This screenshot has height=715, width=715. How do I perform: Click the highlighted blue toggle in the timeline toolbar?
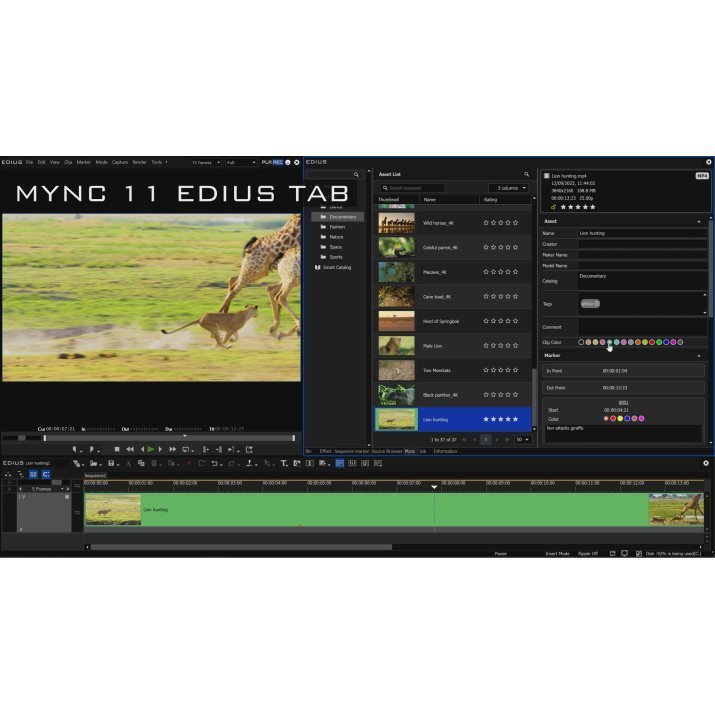(340, 463)
